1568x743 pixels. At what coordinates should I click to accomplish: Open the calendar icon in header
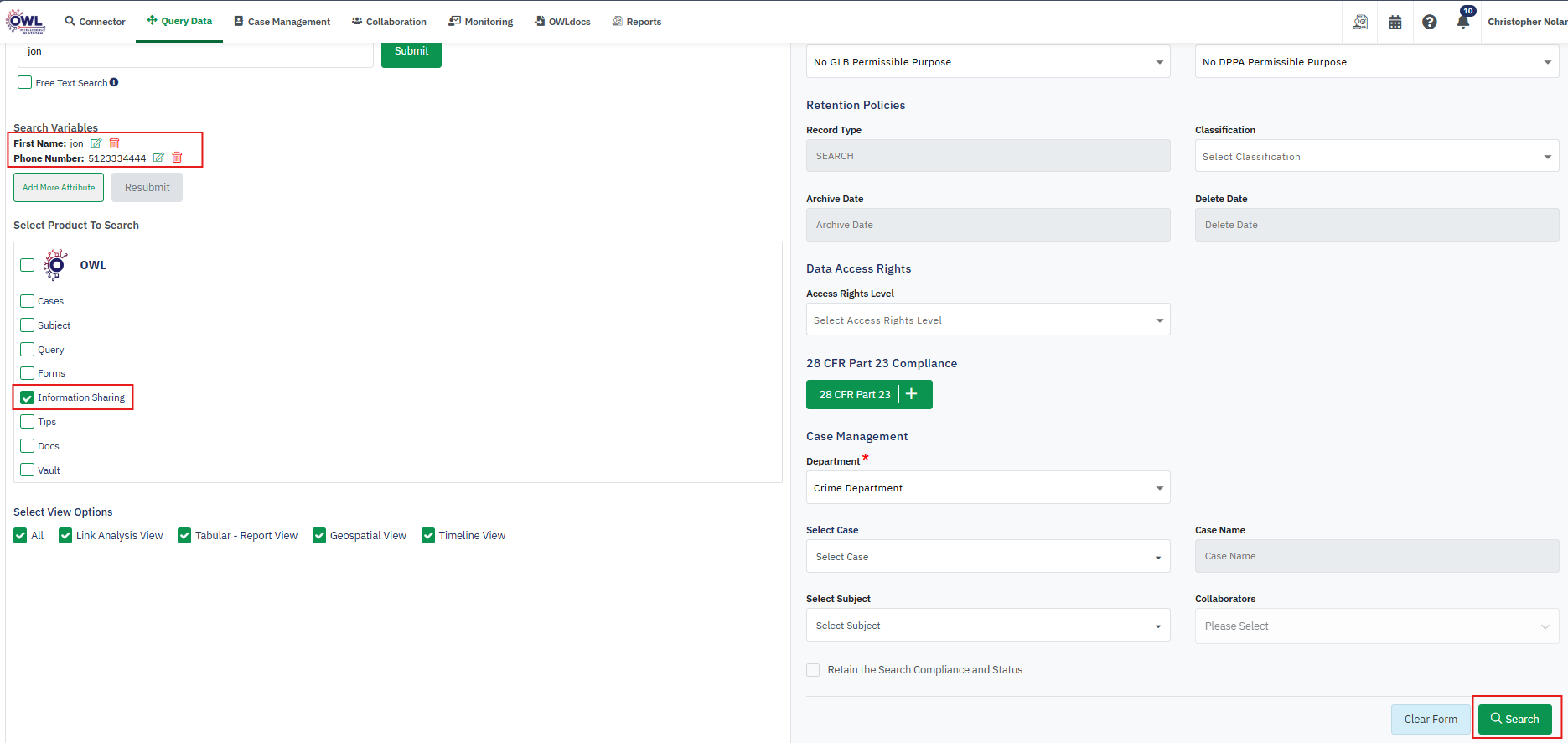point(1395,23)
